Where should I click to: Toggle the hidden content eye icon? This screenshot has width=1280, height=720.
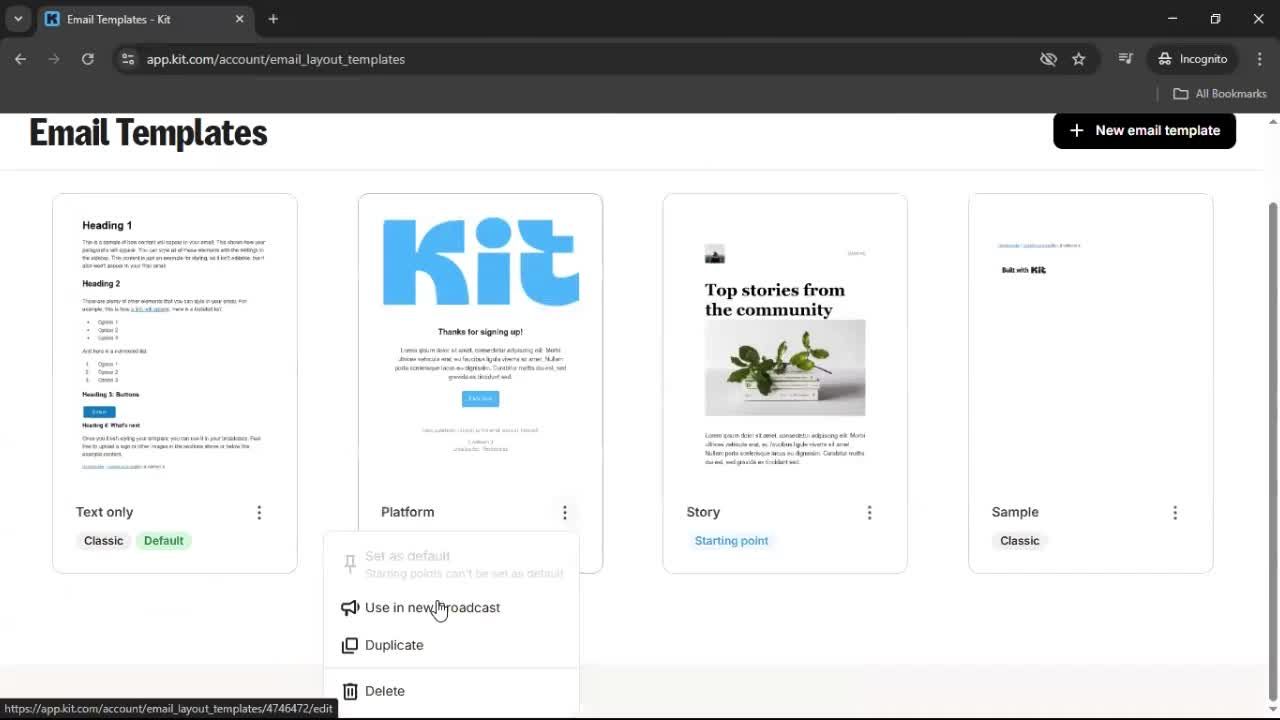[1048, 59]
